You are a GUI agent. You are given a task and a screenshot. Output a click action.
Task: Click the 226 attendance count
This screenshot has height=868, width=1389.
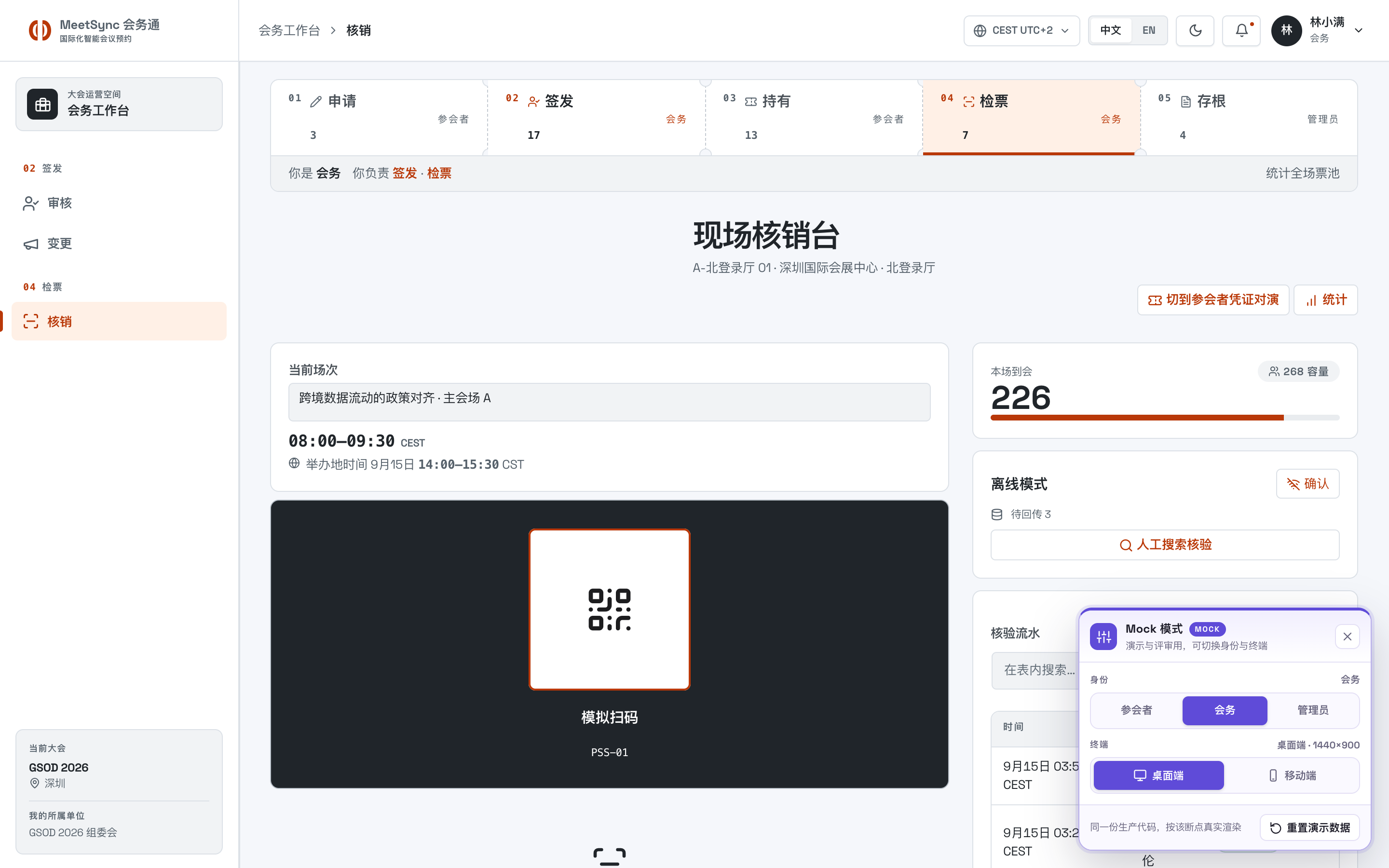(1021, 397)
